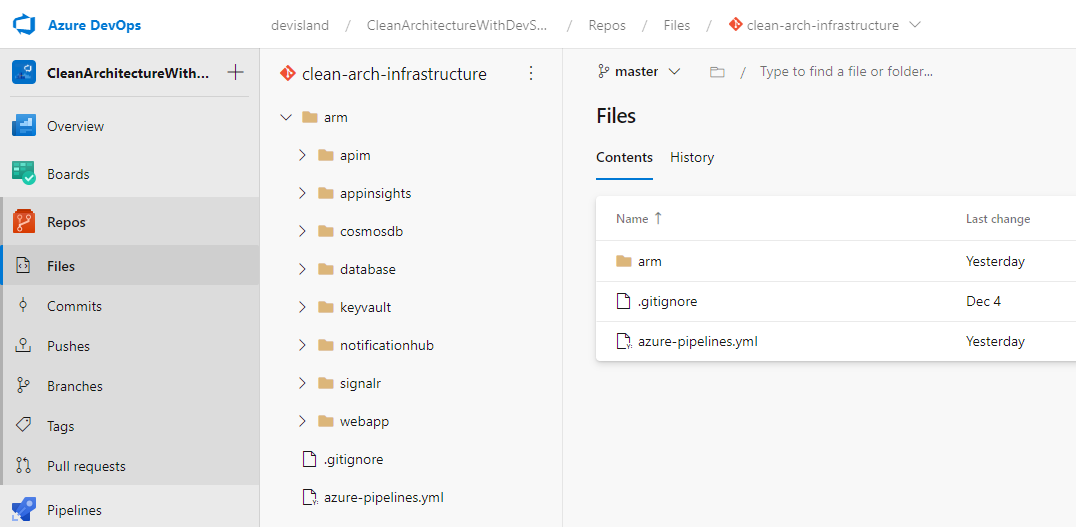This screenshot has height=527, width=1076.
Task: Expand the keyvault folder
Action: coord(302,307)
